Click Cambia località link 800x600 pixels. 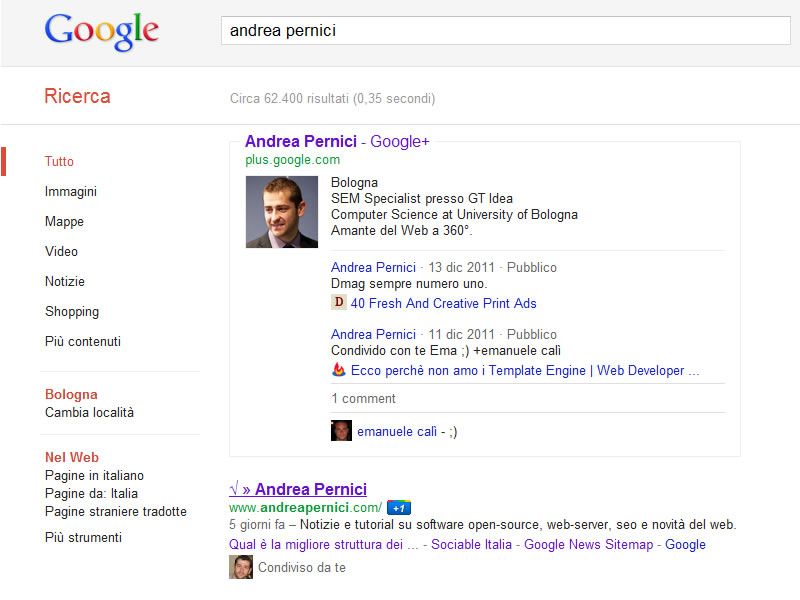(89, 412)
